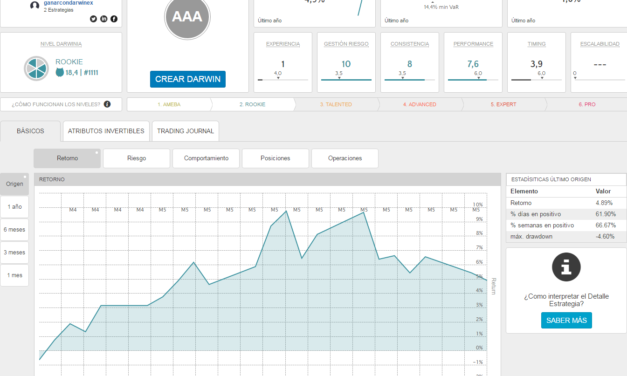This screenshot has height=376, width=627.
Task: Select the Riesgo sub-tab
Action: pyautogui.click(x=137, y=158)
